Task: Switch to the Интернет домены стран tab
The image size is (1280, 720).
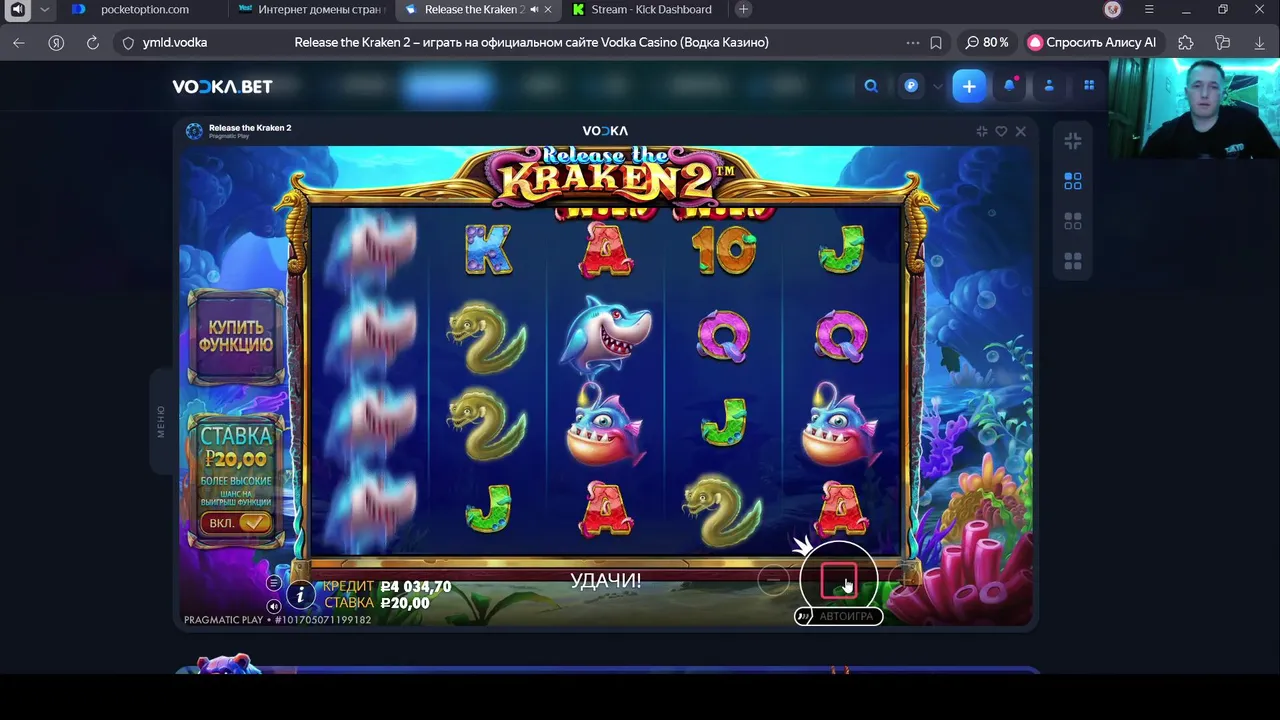Action: (312, 9)
